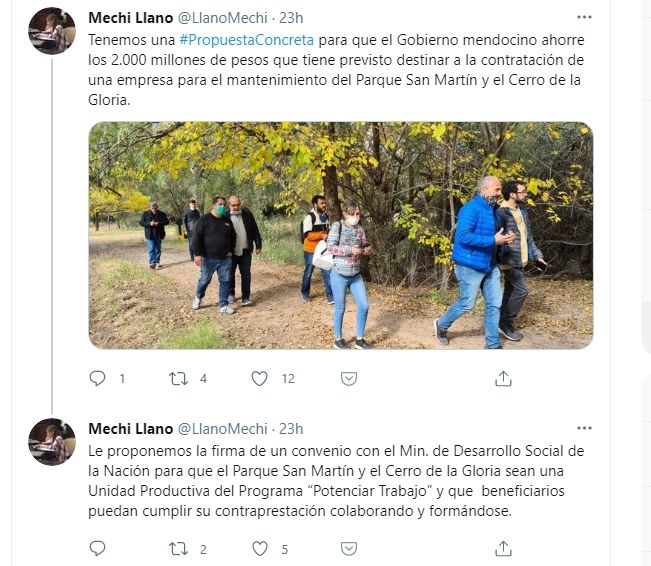This screenshot has height=566, width=651.
Task: Like the first tweet with 12 likes
Action: click(259, 378)
